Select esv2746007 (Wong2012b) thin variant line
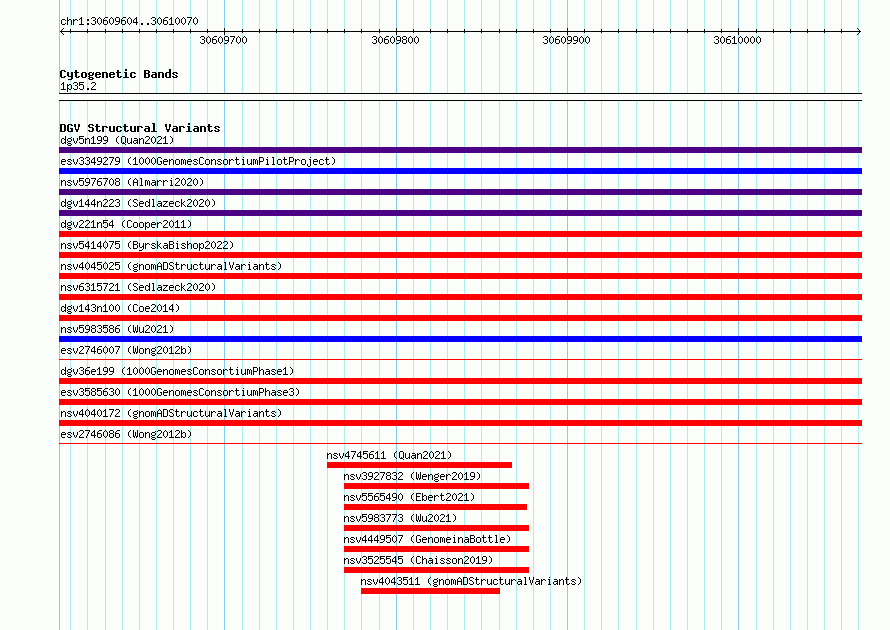The width and height of the screenshot is (890, 630). [x=460, y=359]
